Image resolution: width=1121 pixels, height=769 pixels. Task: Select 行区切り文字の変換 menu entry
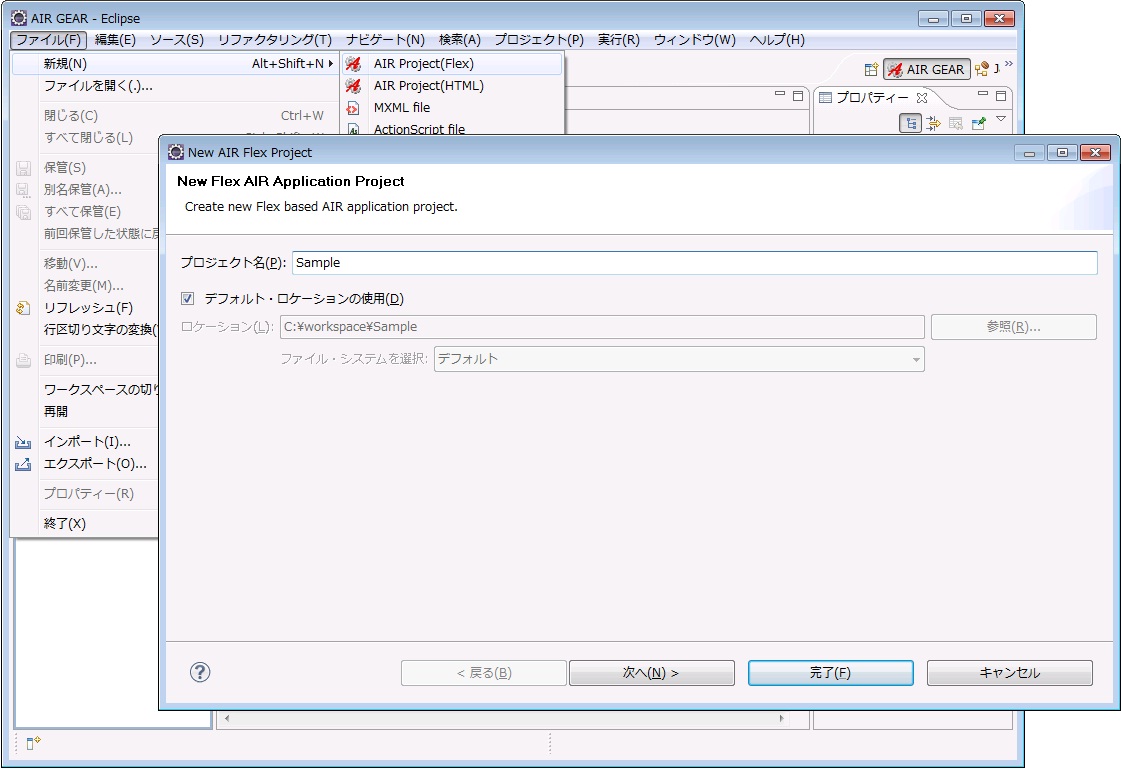(86, 329)
